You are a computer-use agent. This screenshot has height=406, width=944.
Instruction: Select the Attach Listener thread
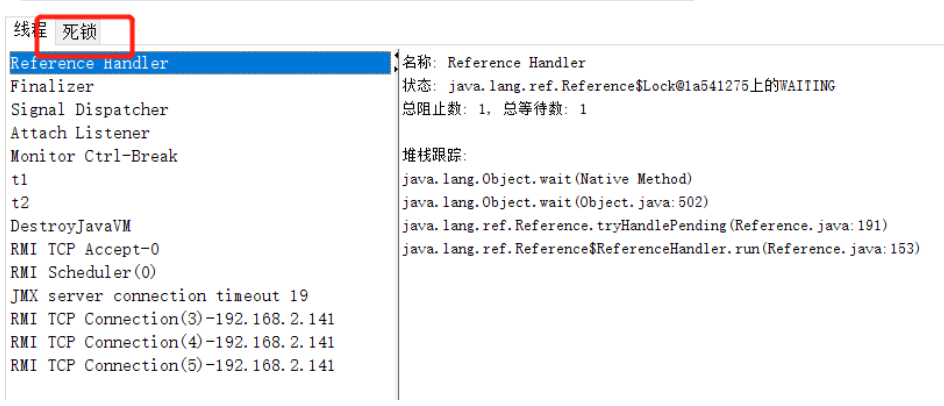pyautogui.click(x=200, y=133)
